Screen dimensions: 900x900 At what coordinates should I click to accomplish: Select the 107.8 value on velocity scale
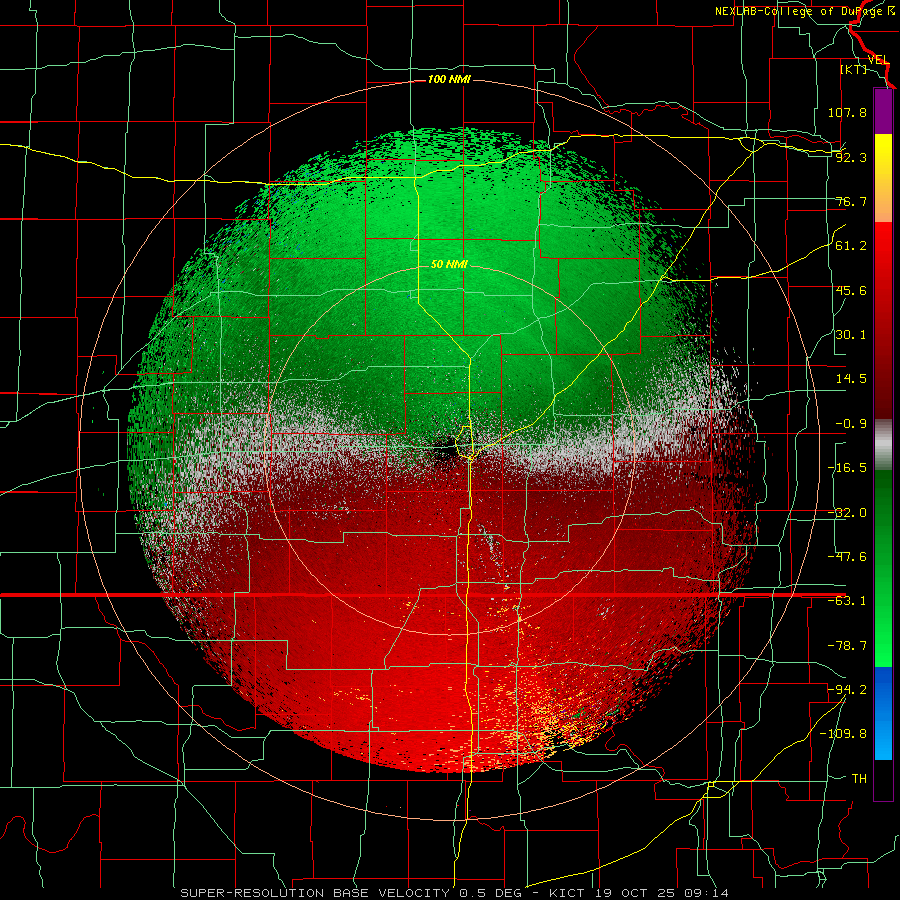pos(847,112)
